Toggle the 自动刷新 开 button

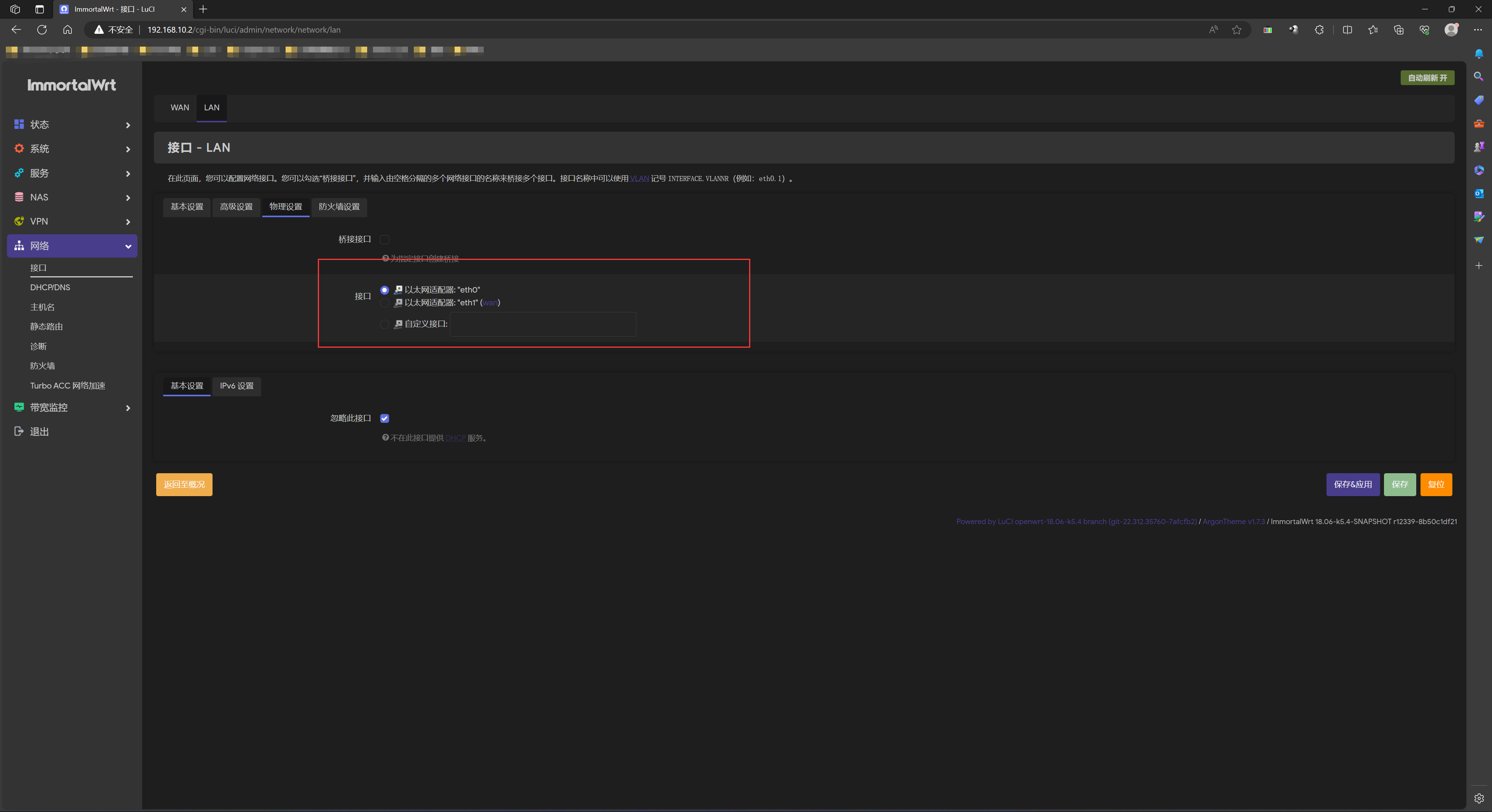[x=1427, y=78]
